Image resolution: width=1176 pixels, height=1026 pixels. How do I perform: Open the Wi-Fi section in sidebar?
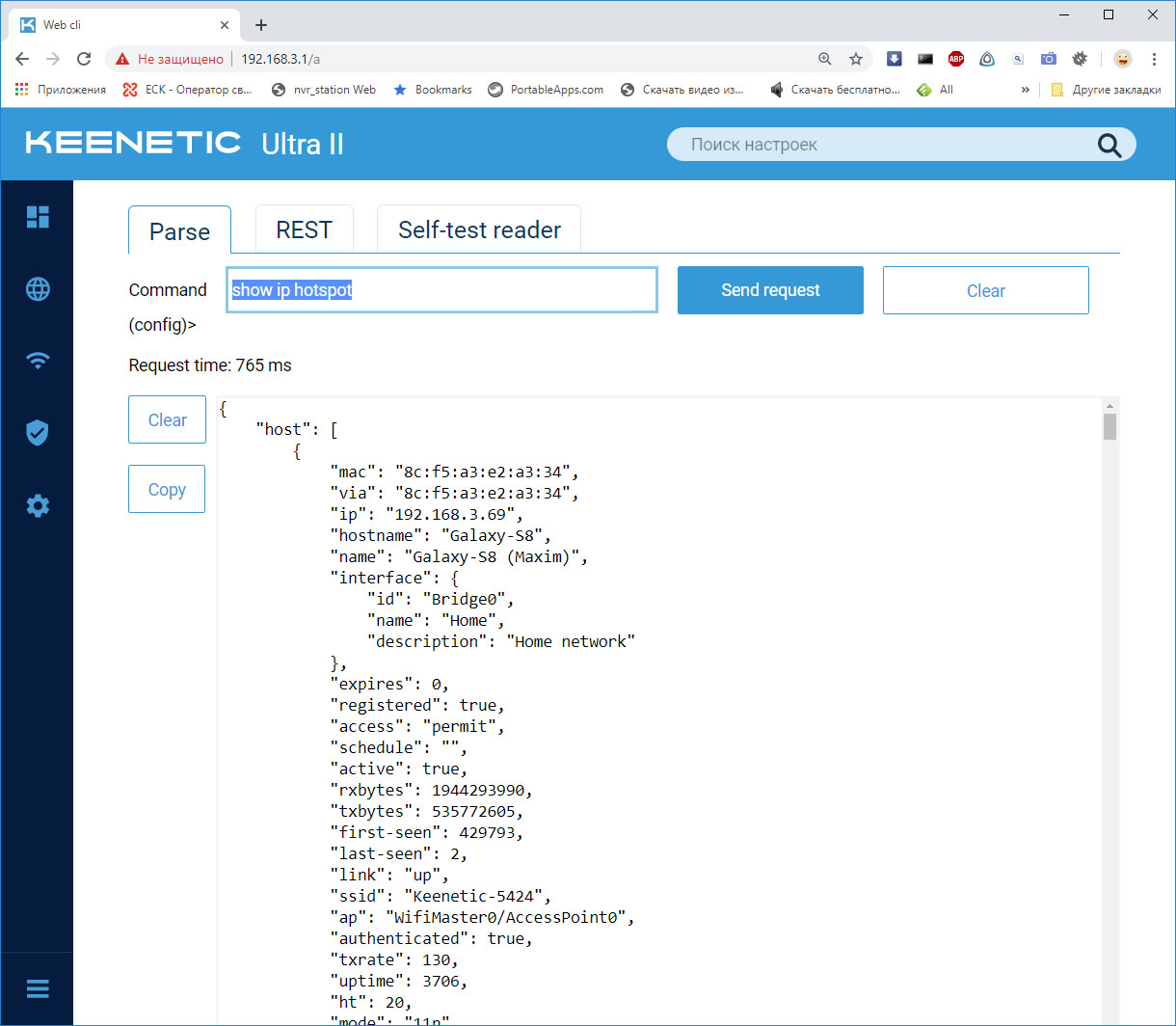pos(38,361)
